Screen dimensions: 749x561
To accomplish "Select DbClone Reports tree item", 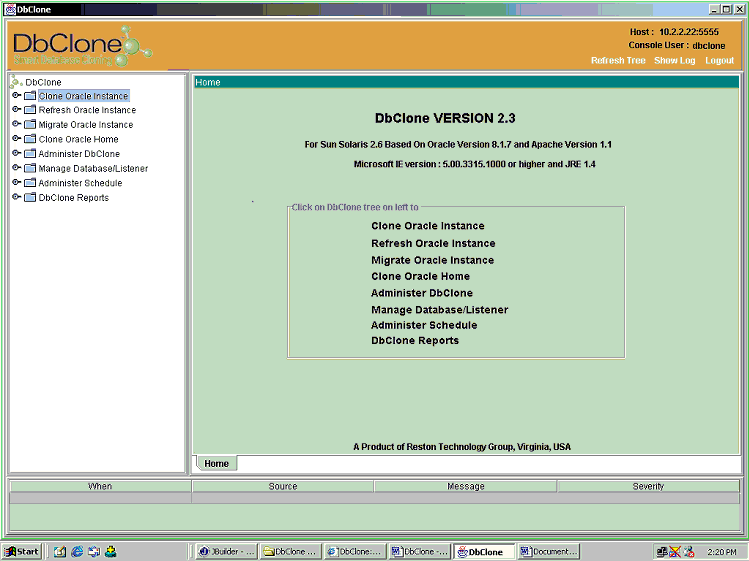I will (74, 198).
